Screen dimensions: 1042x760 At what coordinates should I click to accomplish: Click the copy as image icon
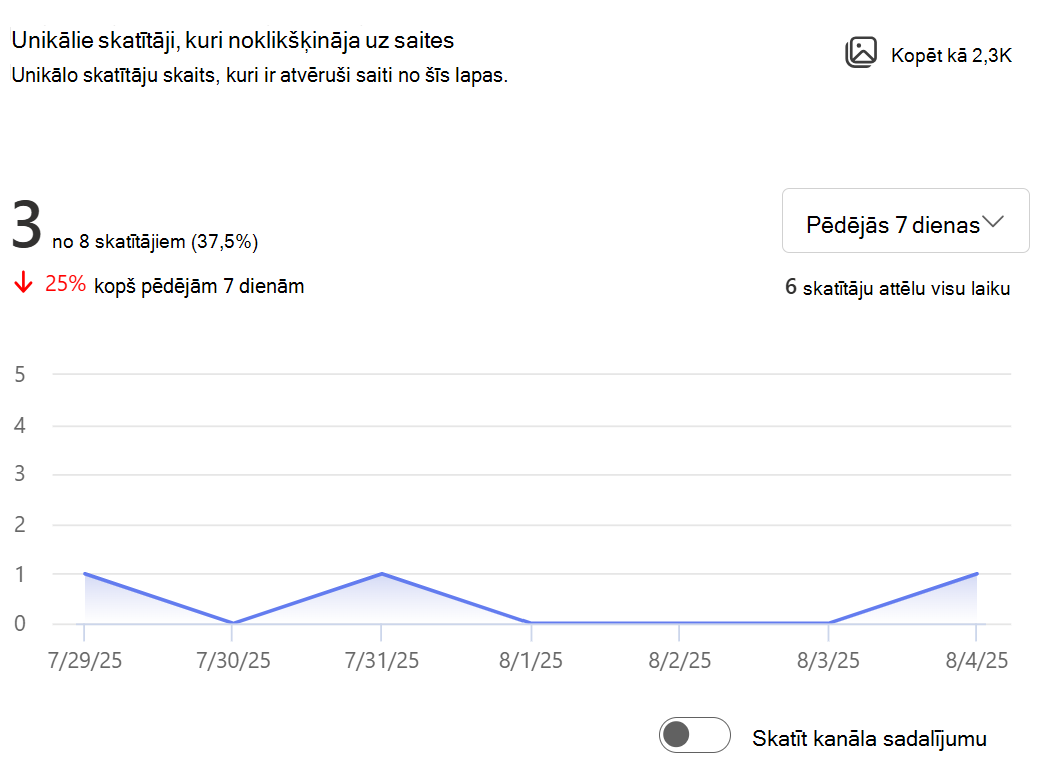[861, 52]
